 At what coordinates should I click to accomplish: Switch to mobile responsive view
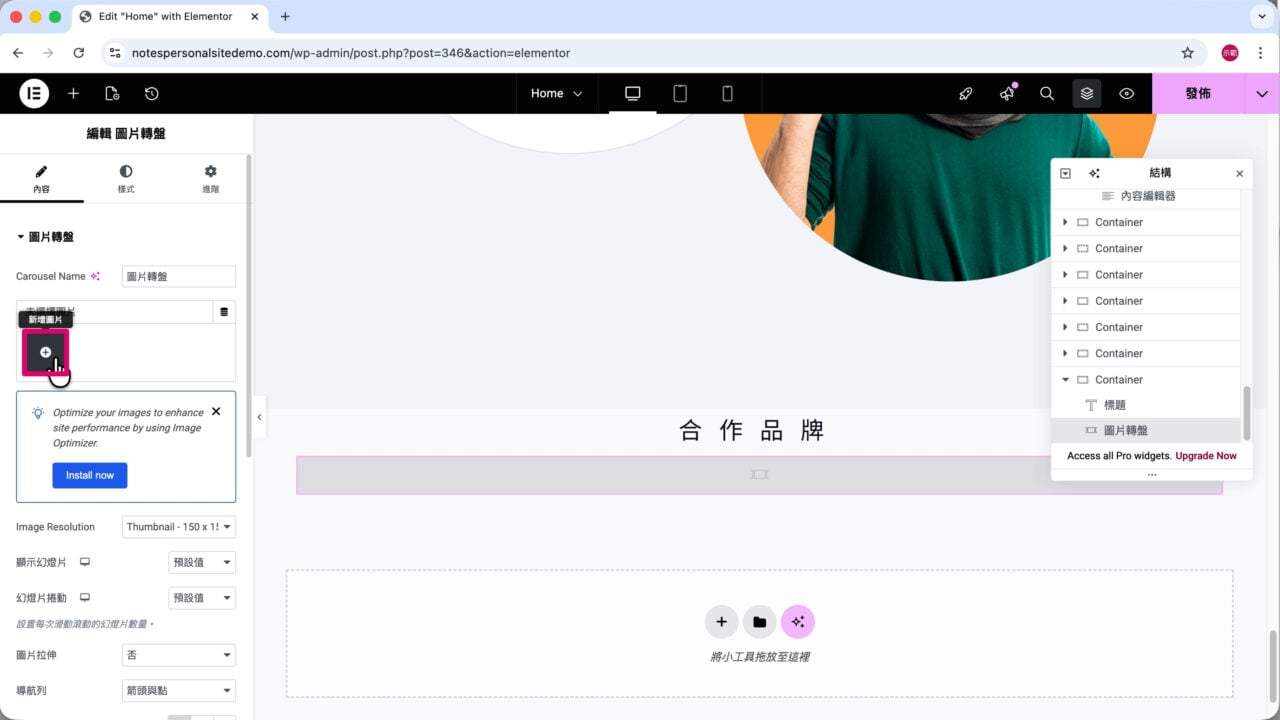point(727,93)
